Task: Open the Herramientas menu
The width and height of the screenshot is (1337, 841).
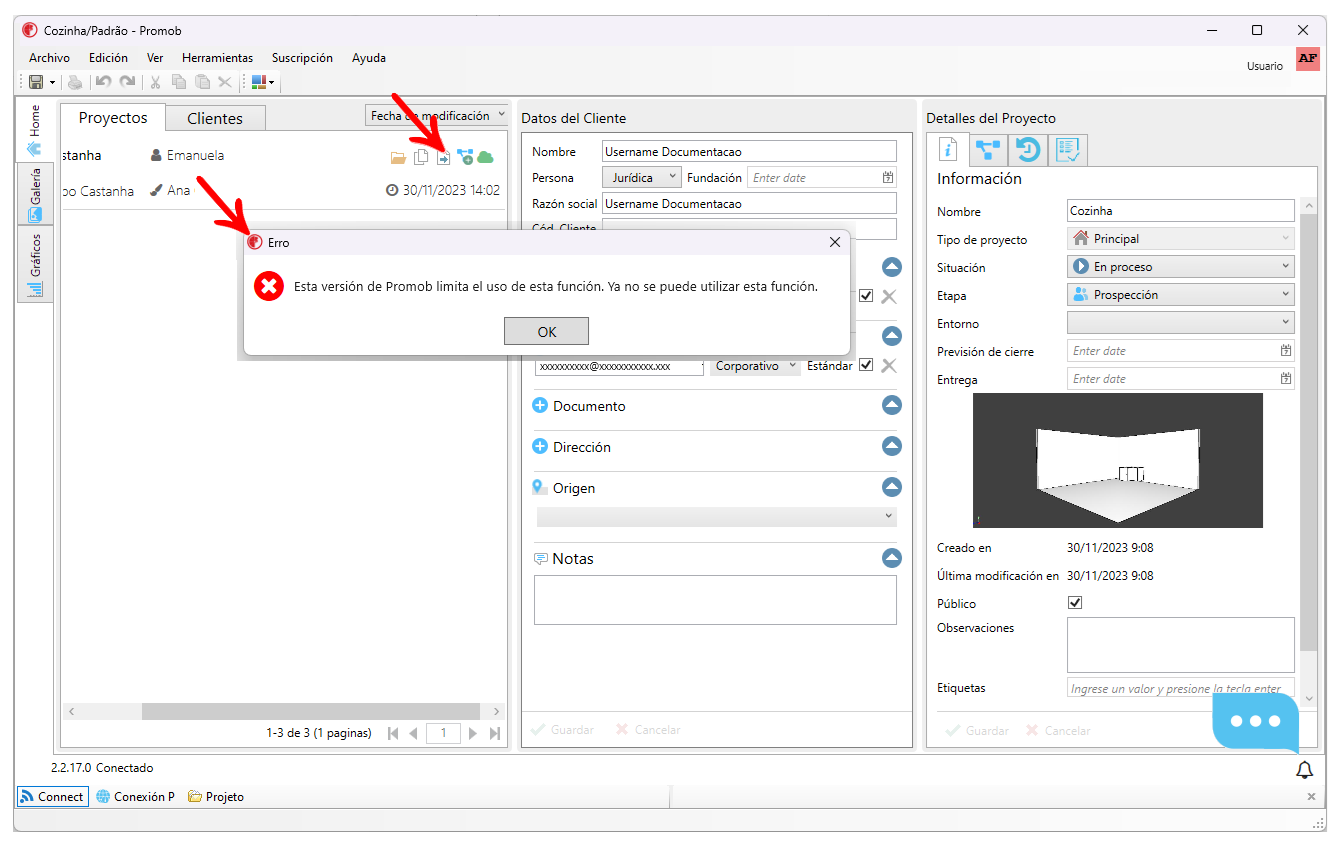Action: pyautogui.click(x=218, y=58)
